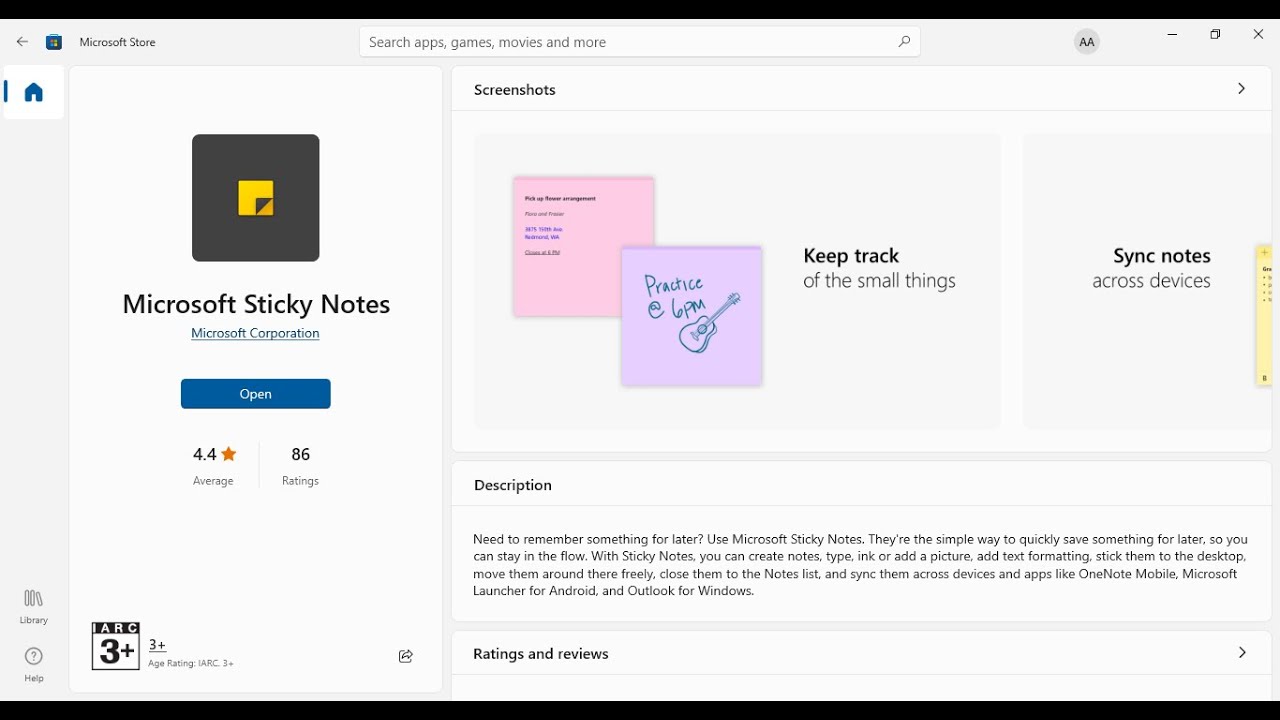Restore down the Store window
Image resolution: width=1280 pixels, height=720 pixels.
pyautogui.click(x=1216, y=35)
